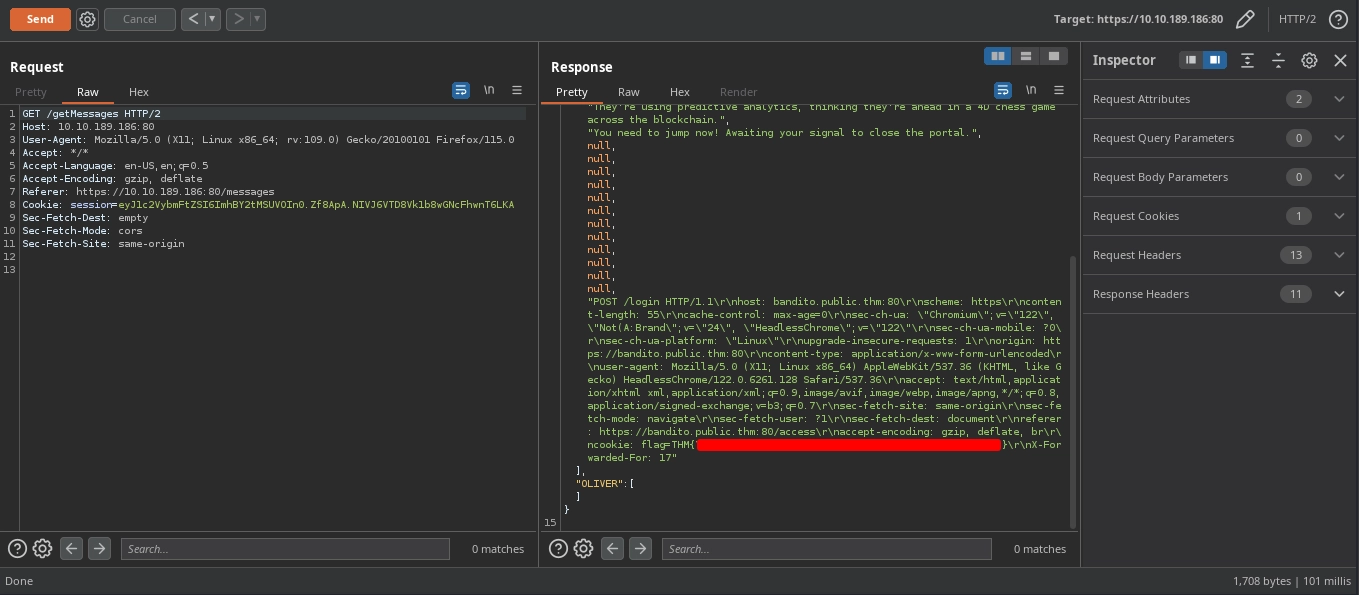Open Repeater settings gear next to Send
This screenshot has width=1359, height=595.
click(x=87, y=19)
